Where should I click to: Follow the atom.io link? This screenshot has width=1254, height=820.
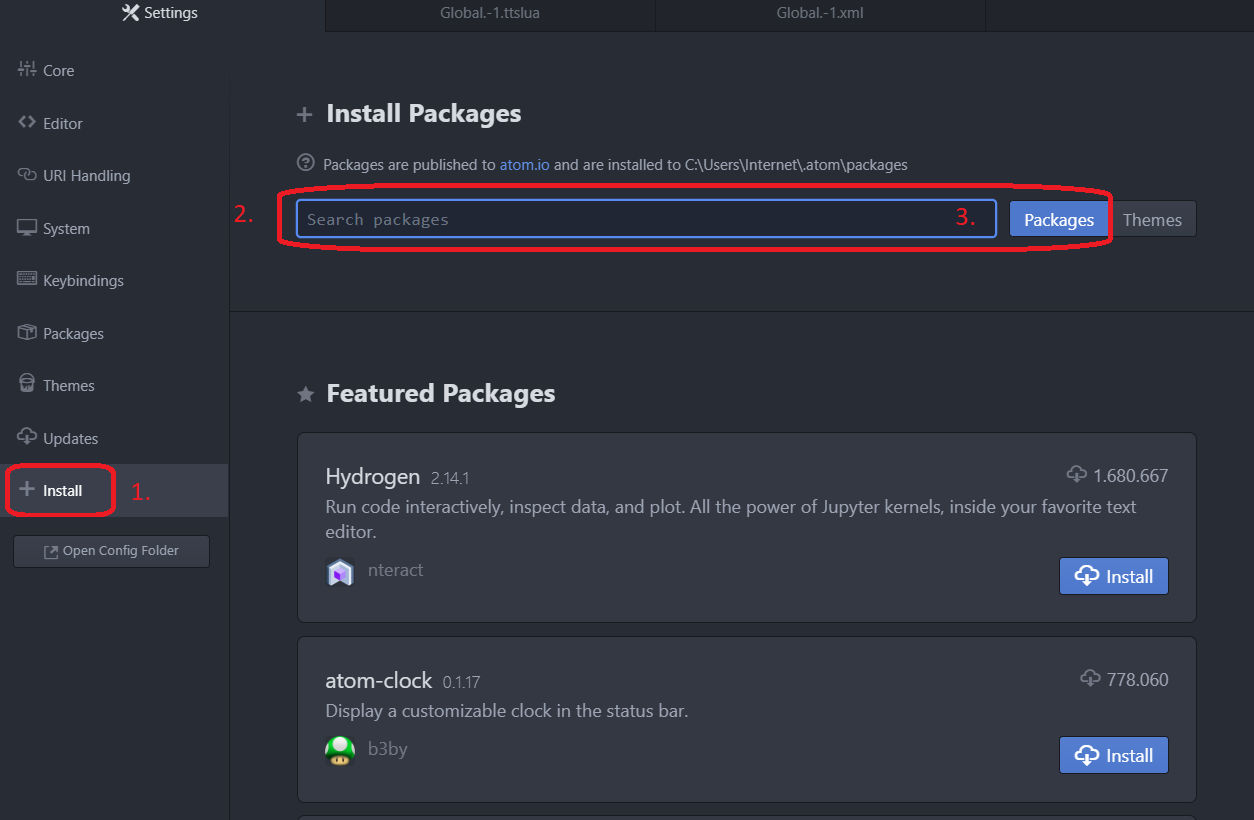(524, 164)
